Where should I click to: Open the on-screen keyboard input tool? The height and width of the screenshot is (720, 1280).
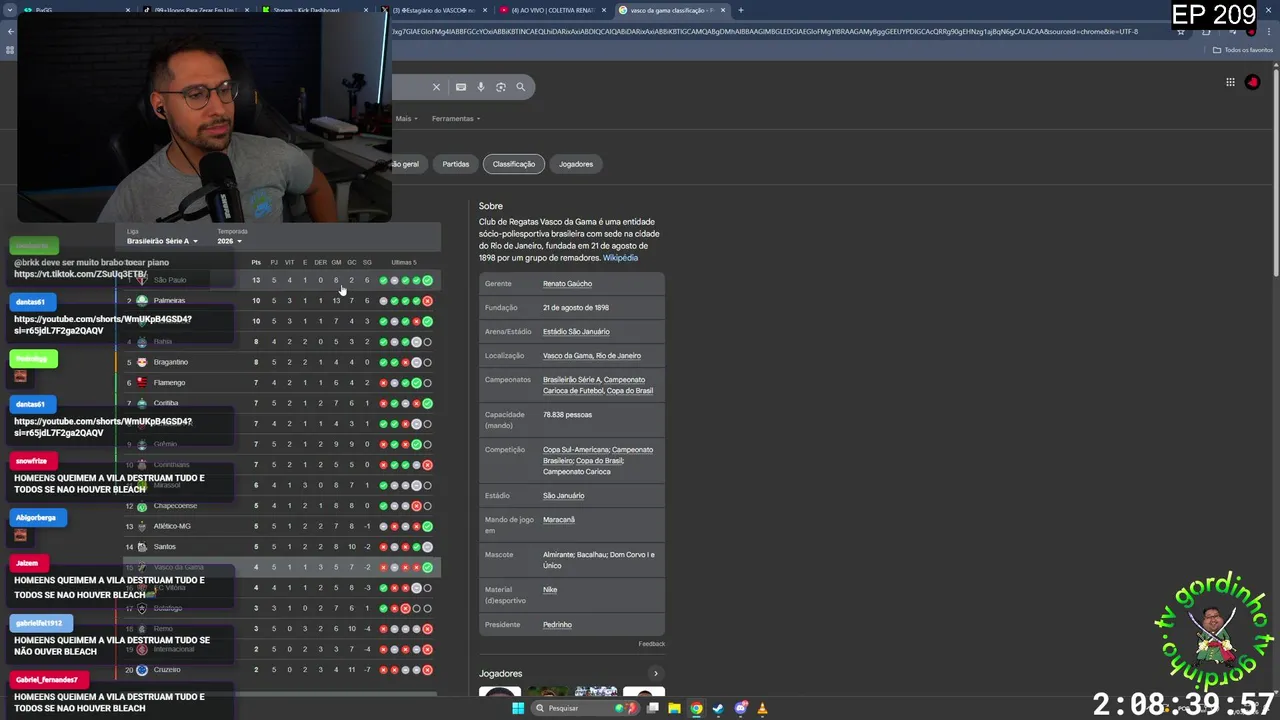(x=461, y=87)
